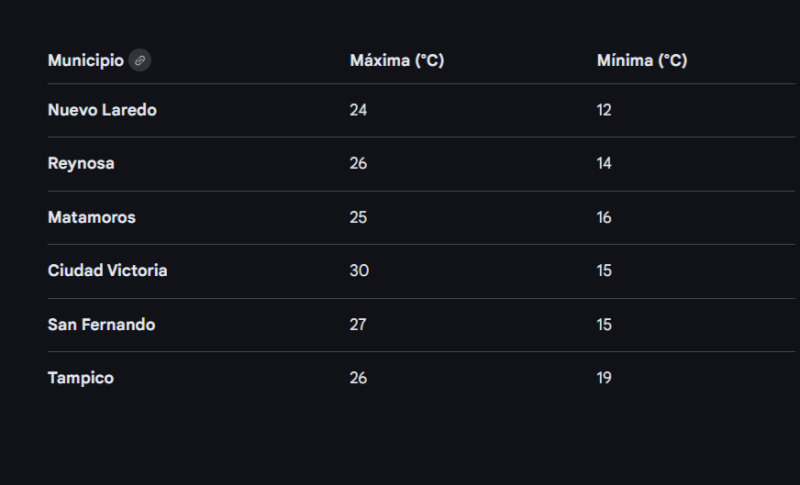Select the Ciudad Victoria municipality cell
The image size is (800, 485).
click(108, 271)
